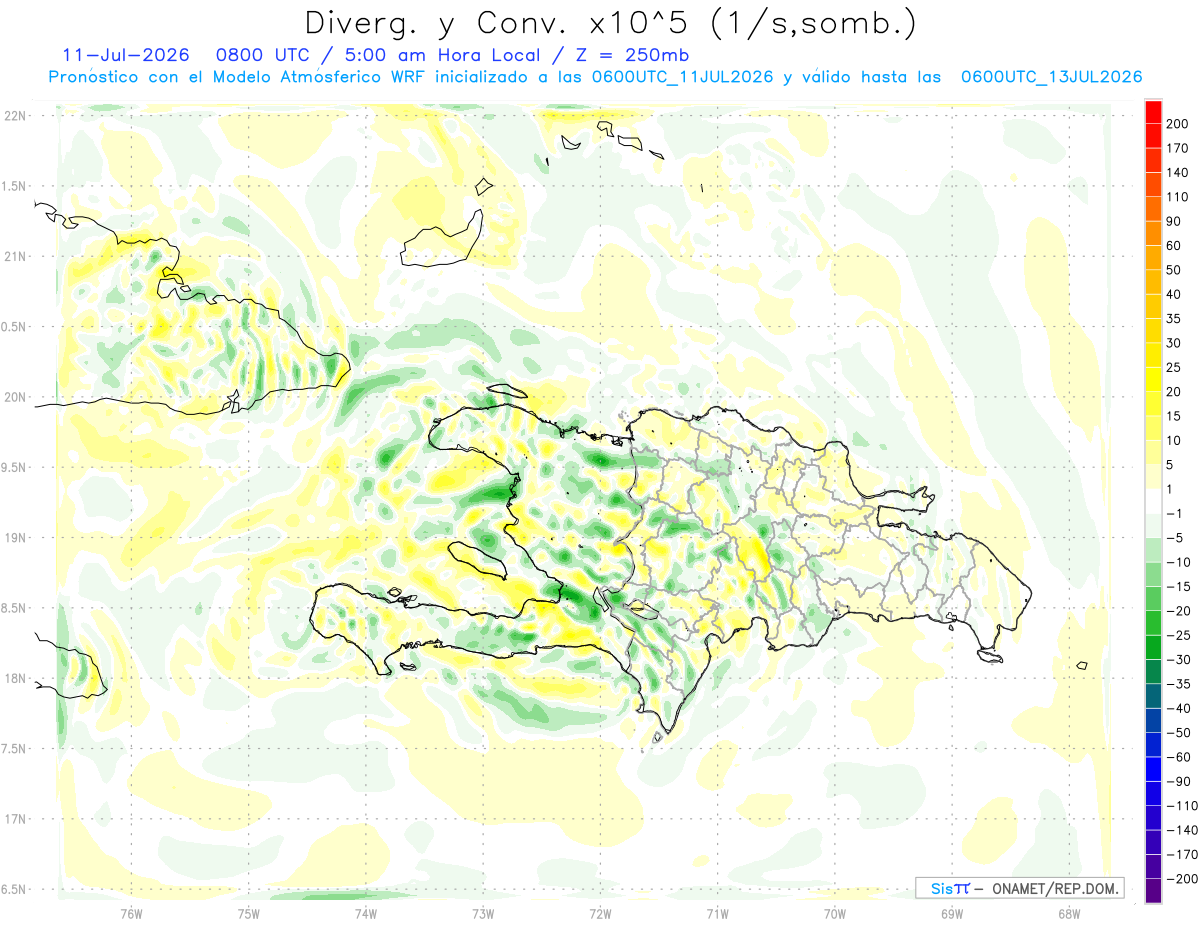Click the '1.5N' axis label
The image size is (1200, 927).
pos(15,186)
